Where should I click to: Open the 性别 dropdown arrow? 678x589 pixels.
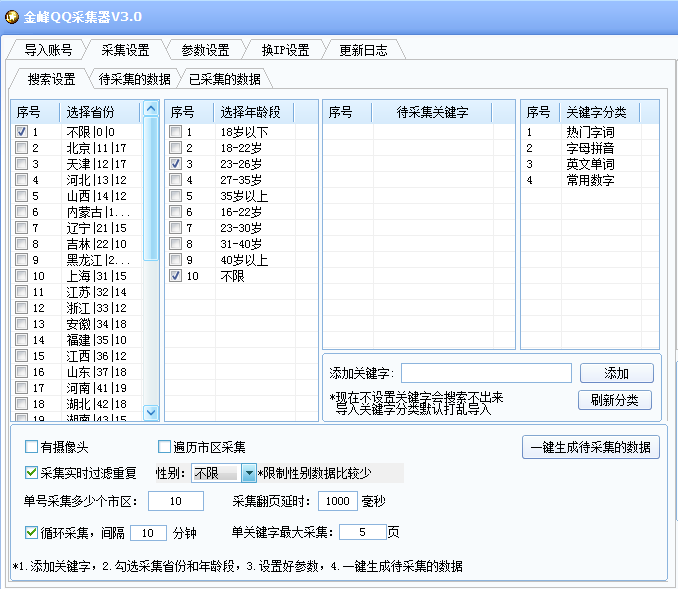[249, 473]
